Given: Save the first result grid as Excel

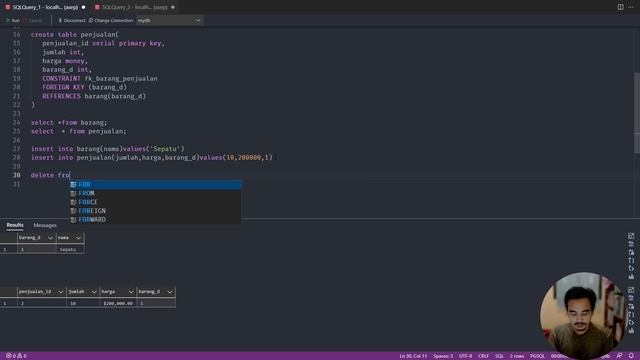Looking at the screenshot, I should click(631, 252).
